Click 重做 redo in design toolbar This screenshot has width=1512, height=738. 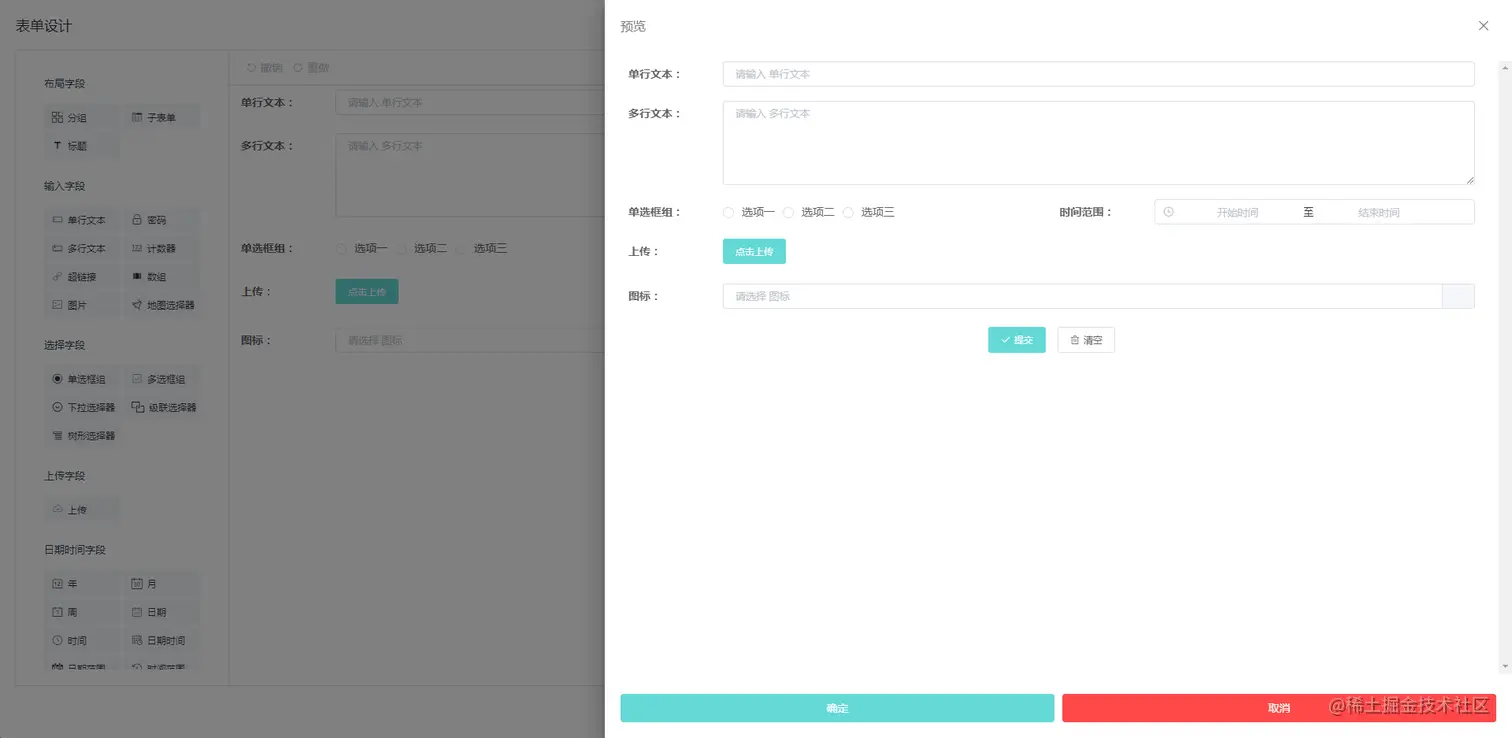pos(312,68)
